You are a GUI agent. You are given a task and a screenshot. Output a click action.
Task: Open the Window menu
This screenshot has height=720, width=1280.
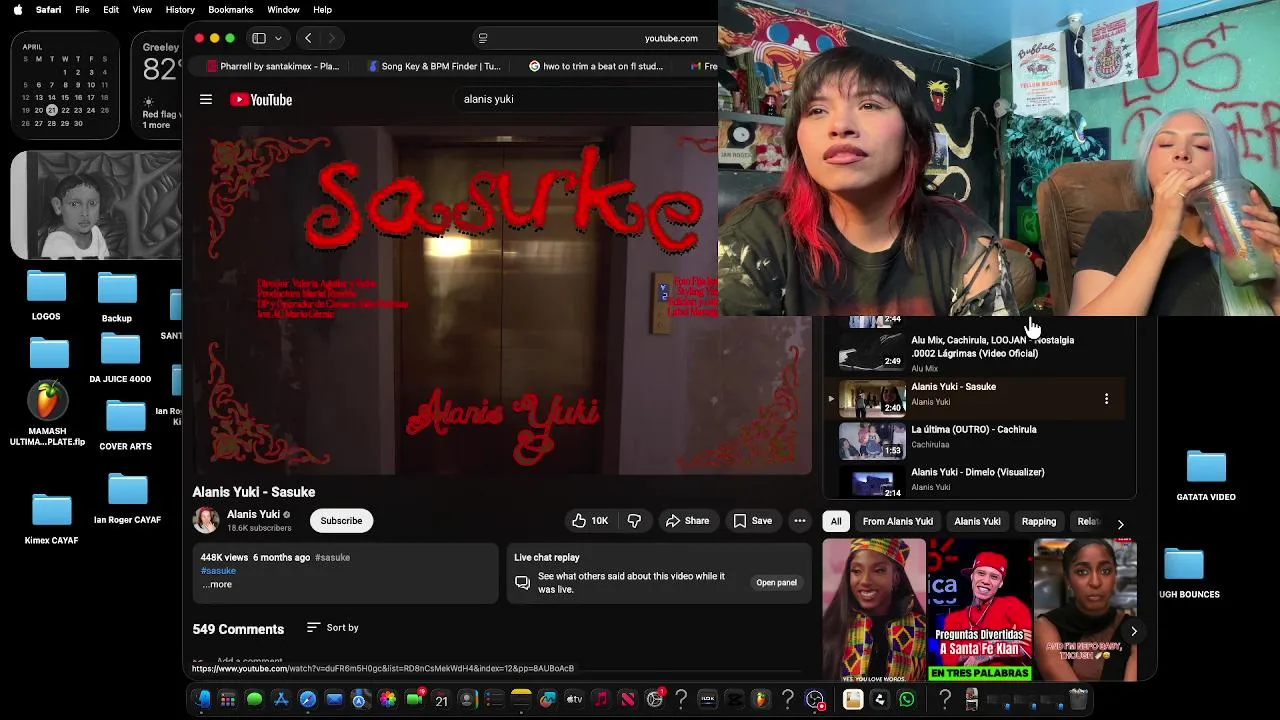283,10
